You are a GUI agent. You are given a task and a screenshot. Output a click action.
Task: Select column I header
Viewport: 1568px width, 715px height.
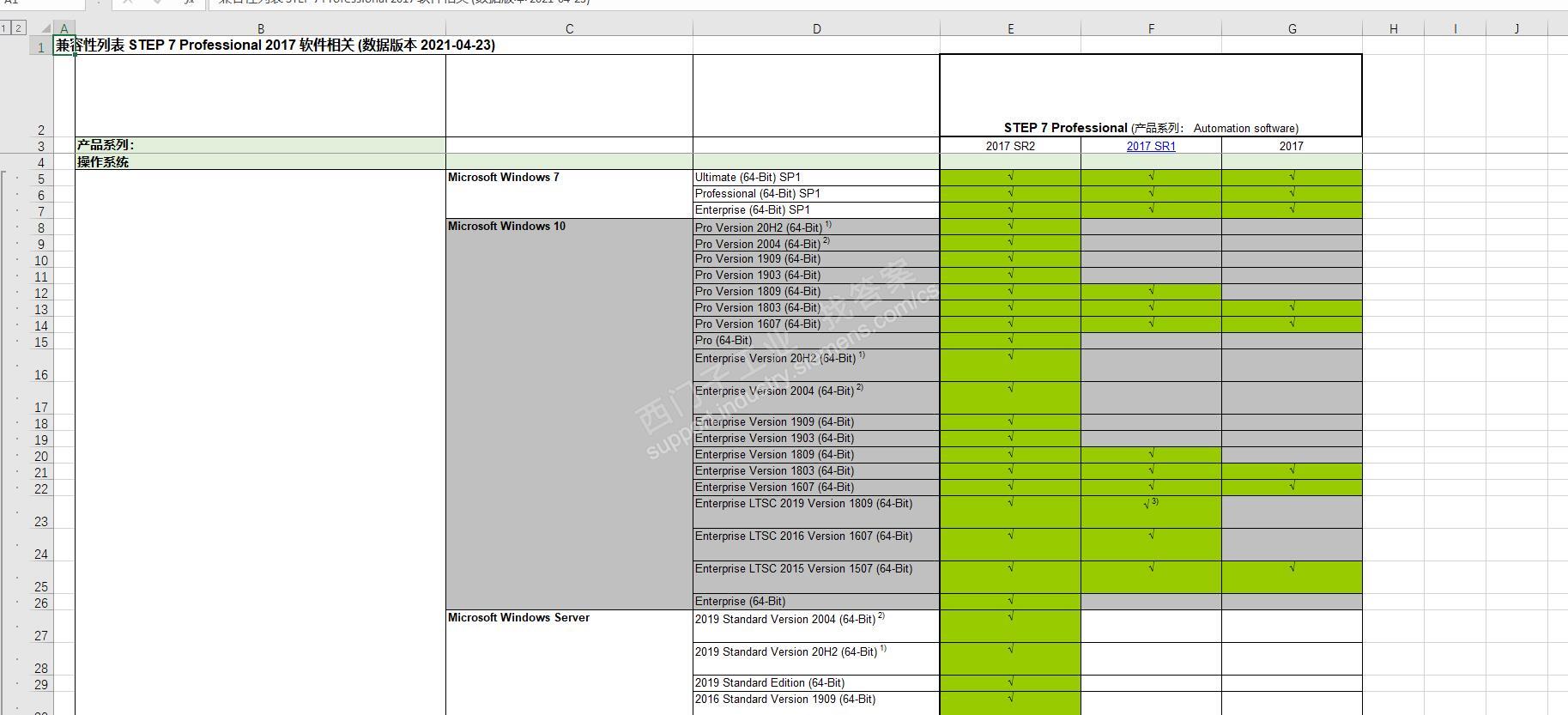[1455, 28]
